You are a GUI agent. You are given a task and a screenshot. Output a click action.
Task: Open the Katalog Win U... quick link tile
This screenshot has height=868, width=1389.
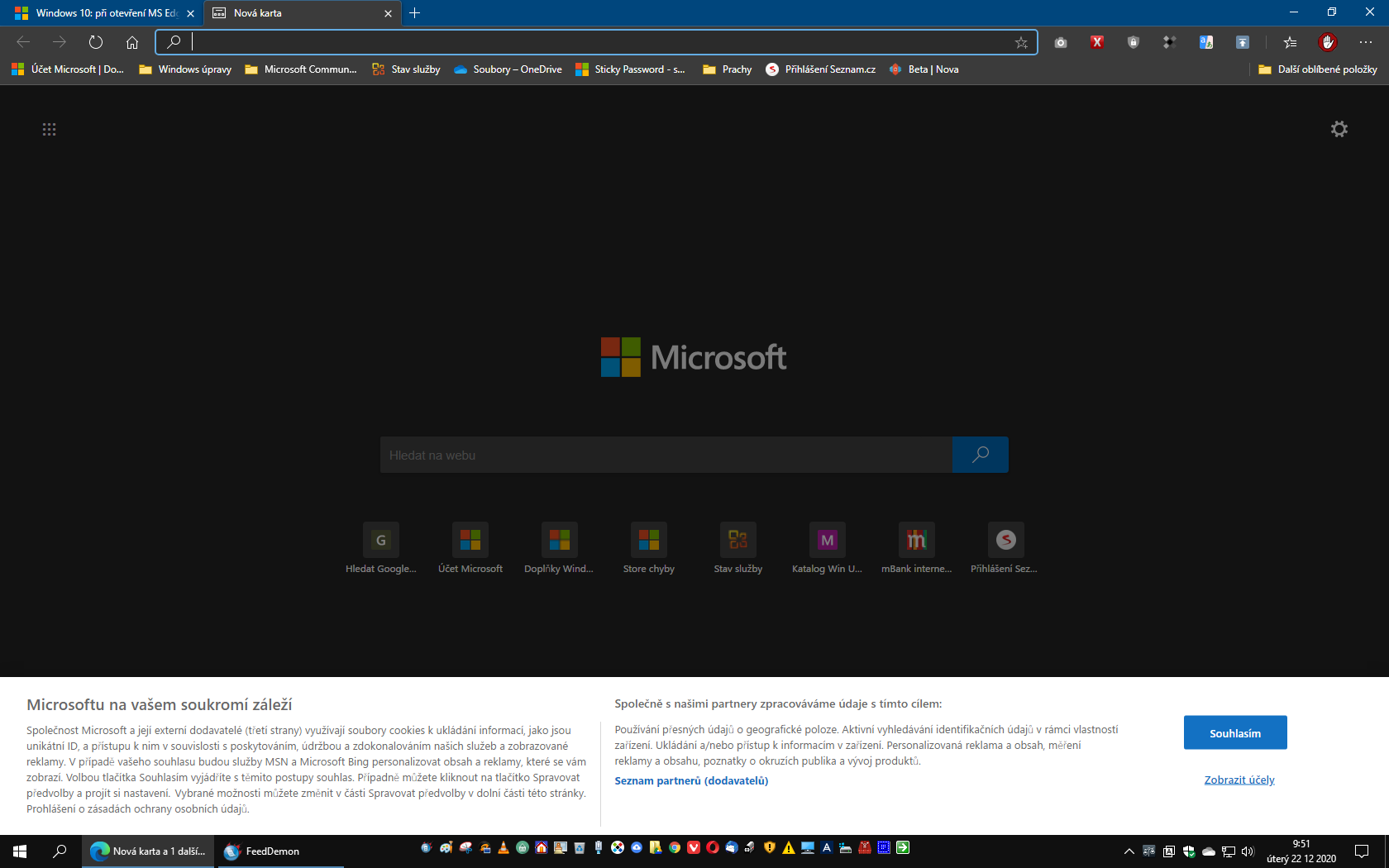pos(828,548)
